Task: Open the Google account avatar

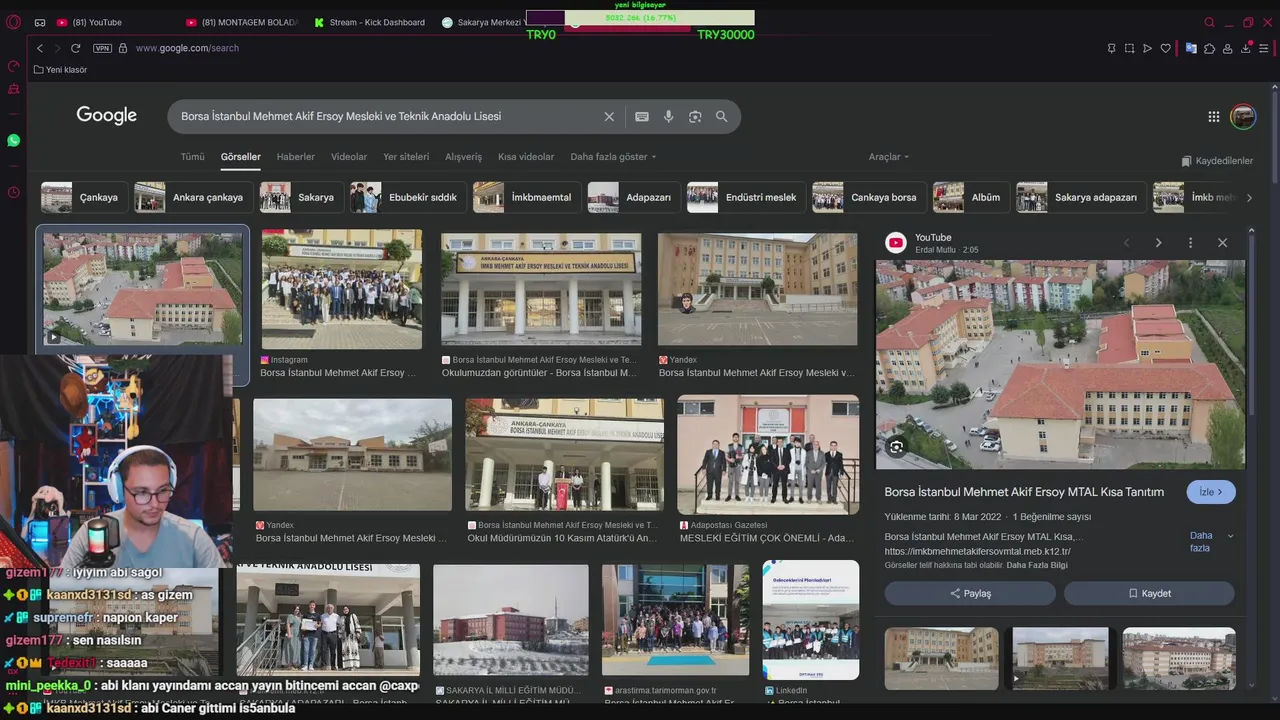Action: (x=1243, y=117)
